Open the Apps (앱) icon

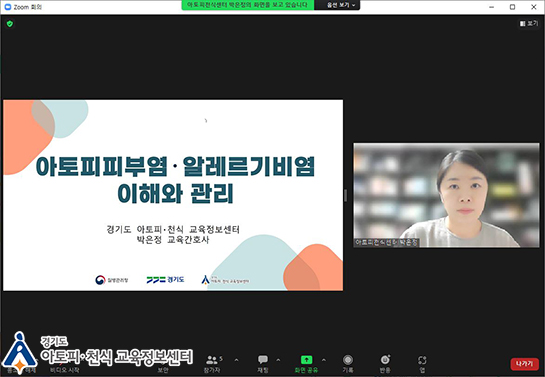point(422,360)
